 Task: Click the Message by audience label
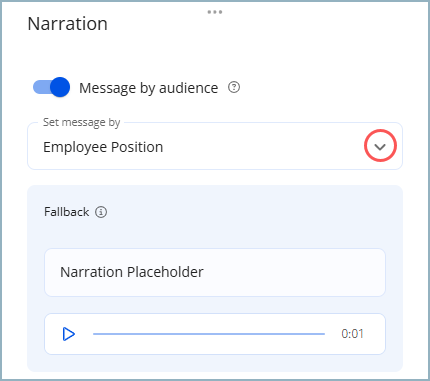[149, 88]
